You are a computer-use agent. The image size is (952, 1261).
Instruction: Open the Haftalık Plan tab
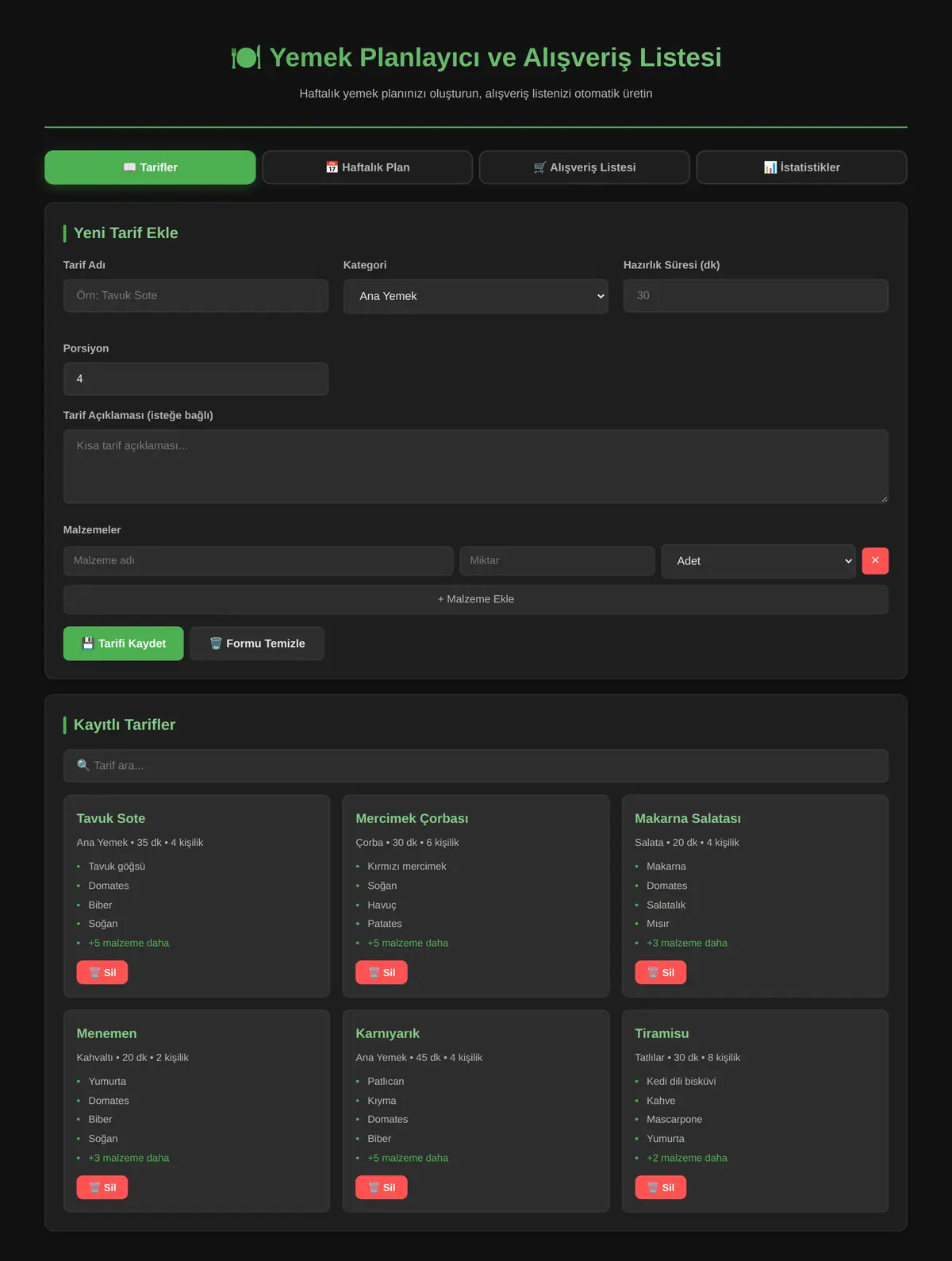(367, 167)
